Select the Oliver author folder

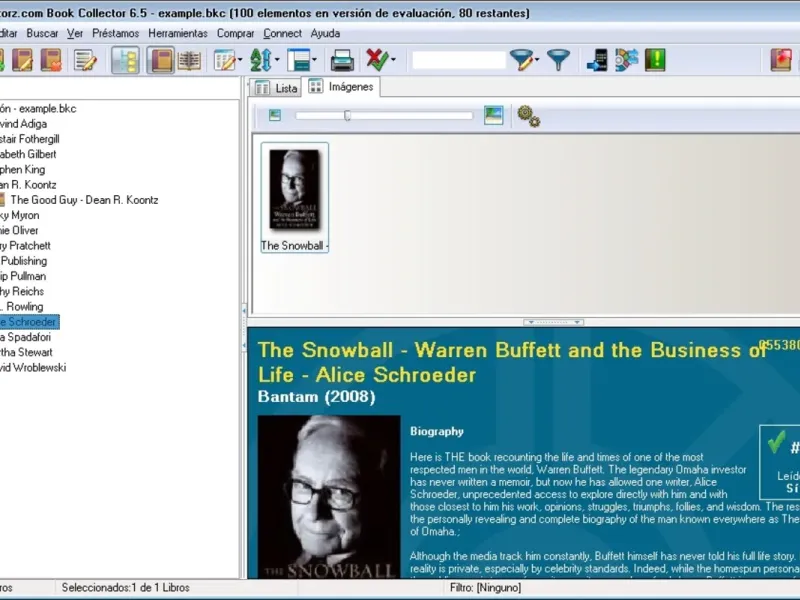click(x=19, y=231)
